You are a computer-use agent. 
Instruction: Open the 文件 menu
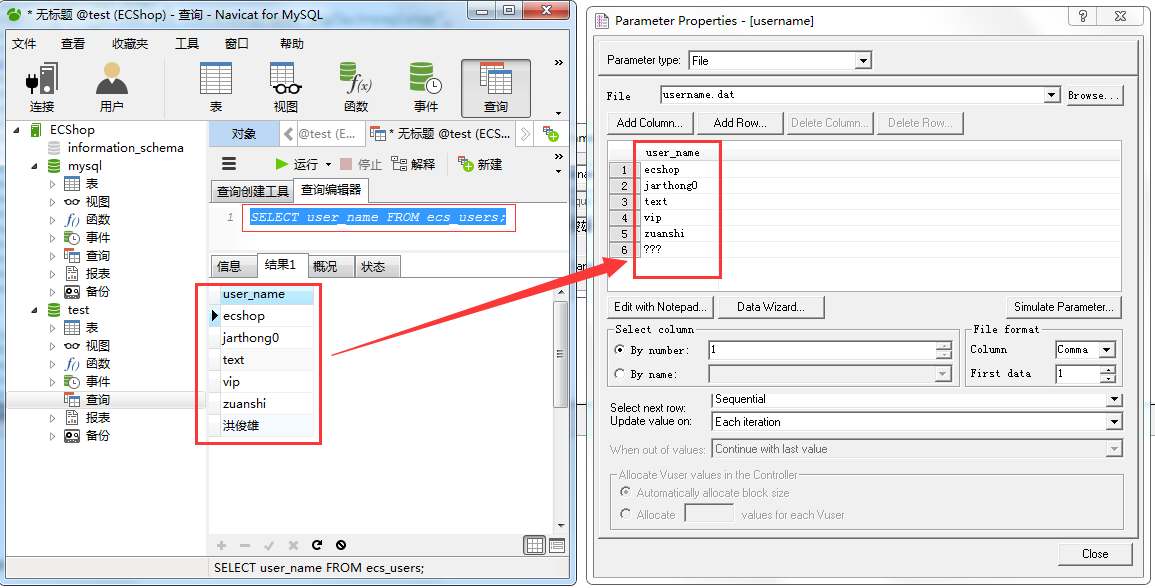[24, 43]
